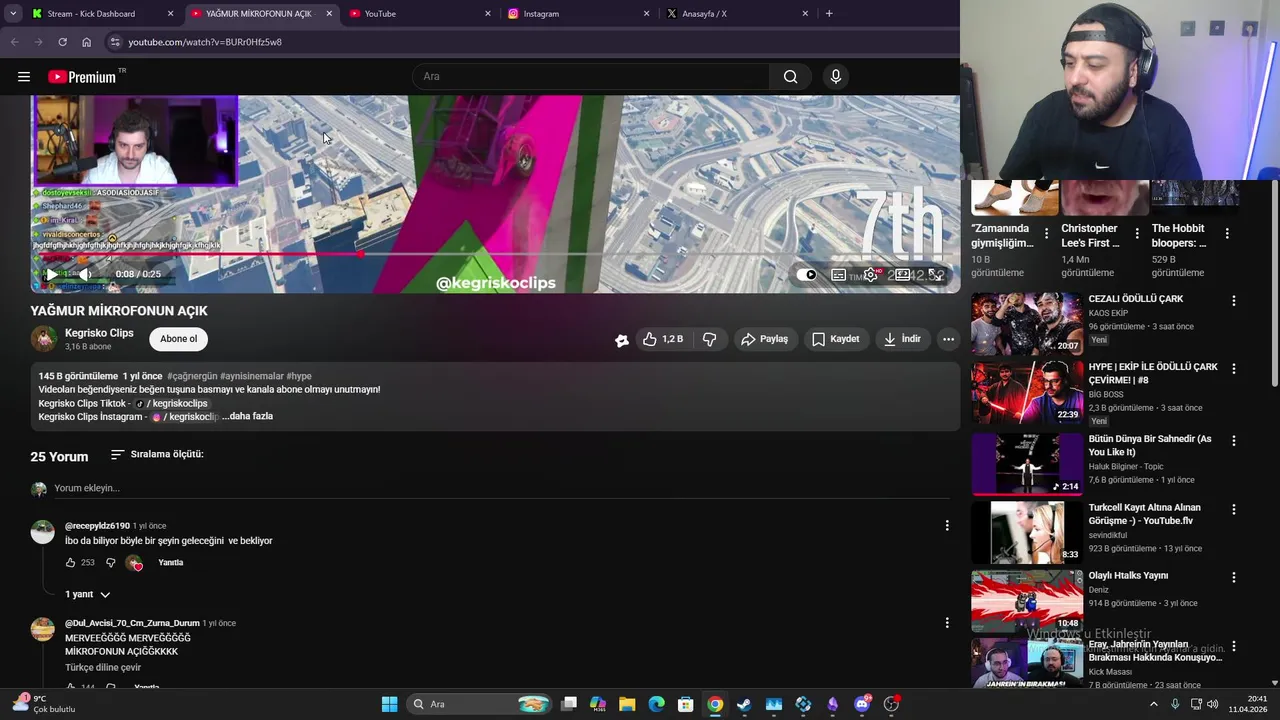This screenshot has width=1280, height=720.
Task: Click the Yorum ekleyin comment field
Action: [501, 488]
